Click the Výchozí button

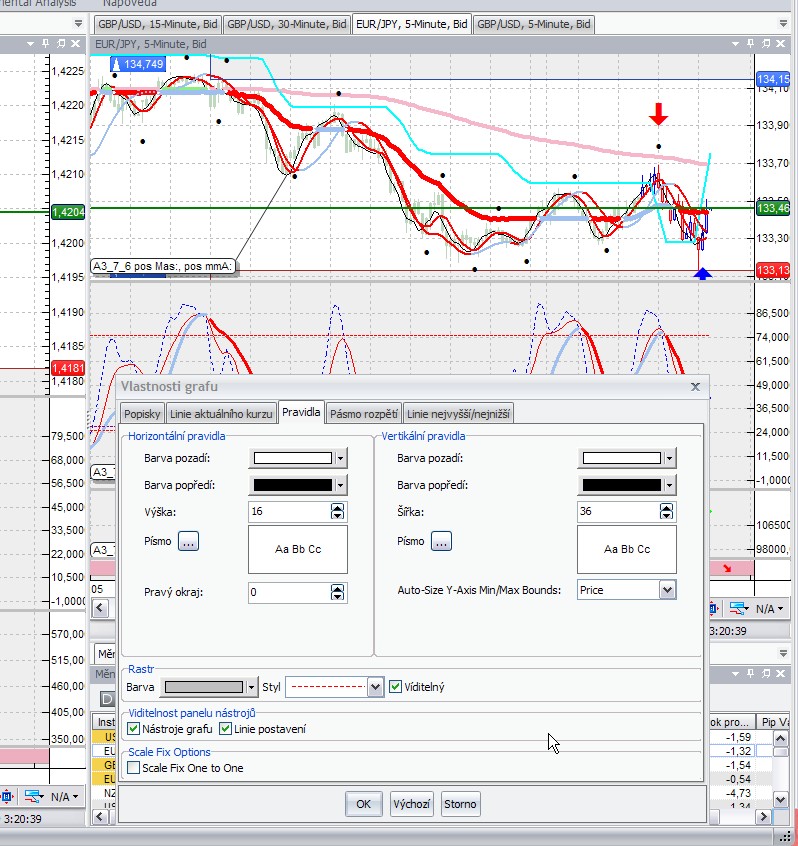click(x=411, y=803)
